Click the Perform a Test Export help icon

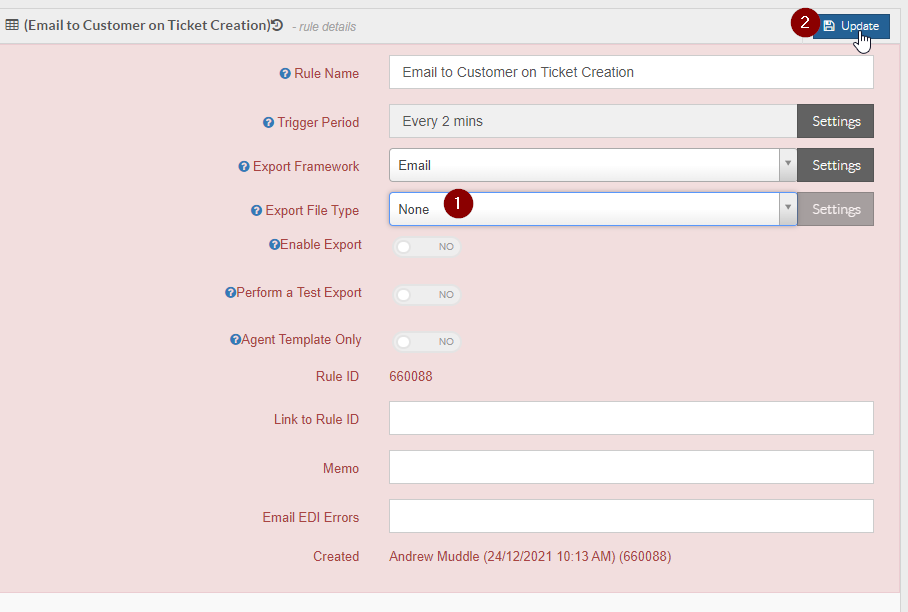(x=230, y=293)
